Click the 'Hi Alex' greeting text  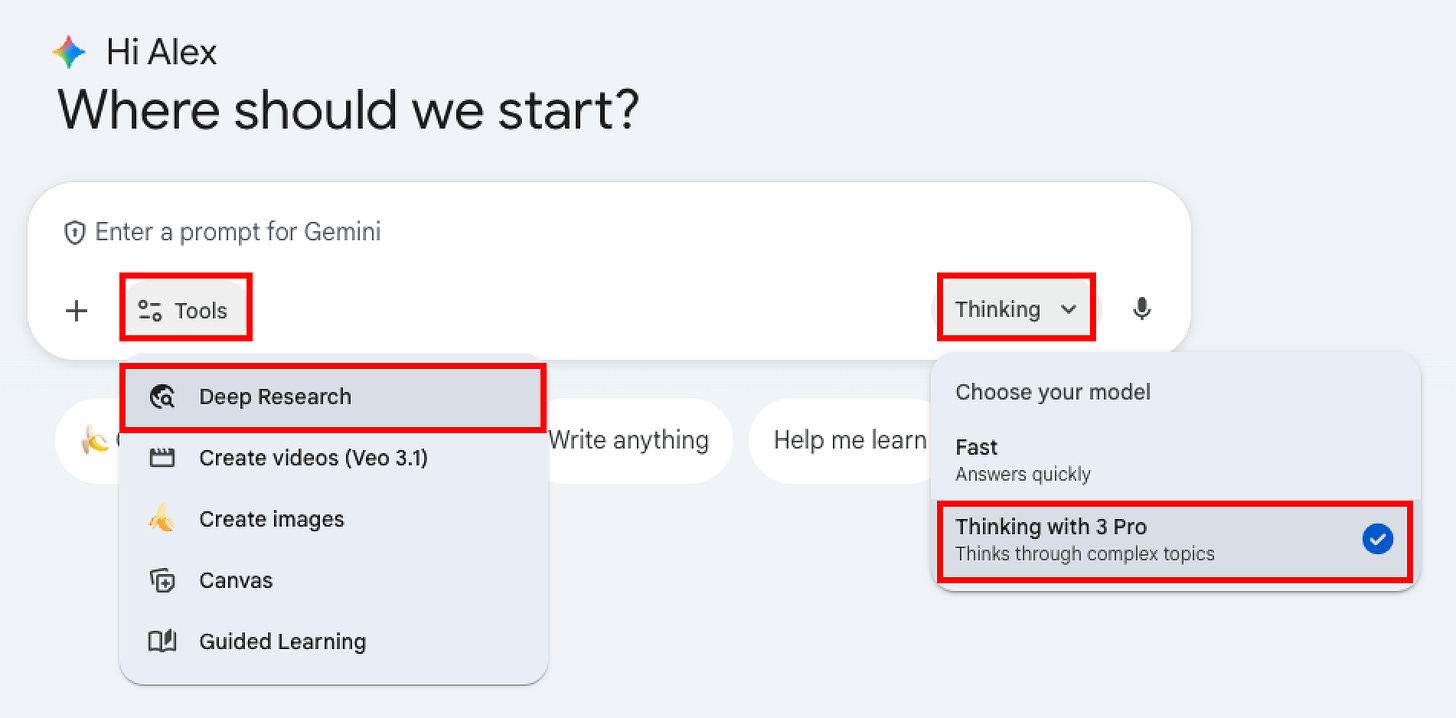tap(162, 52)
